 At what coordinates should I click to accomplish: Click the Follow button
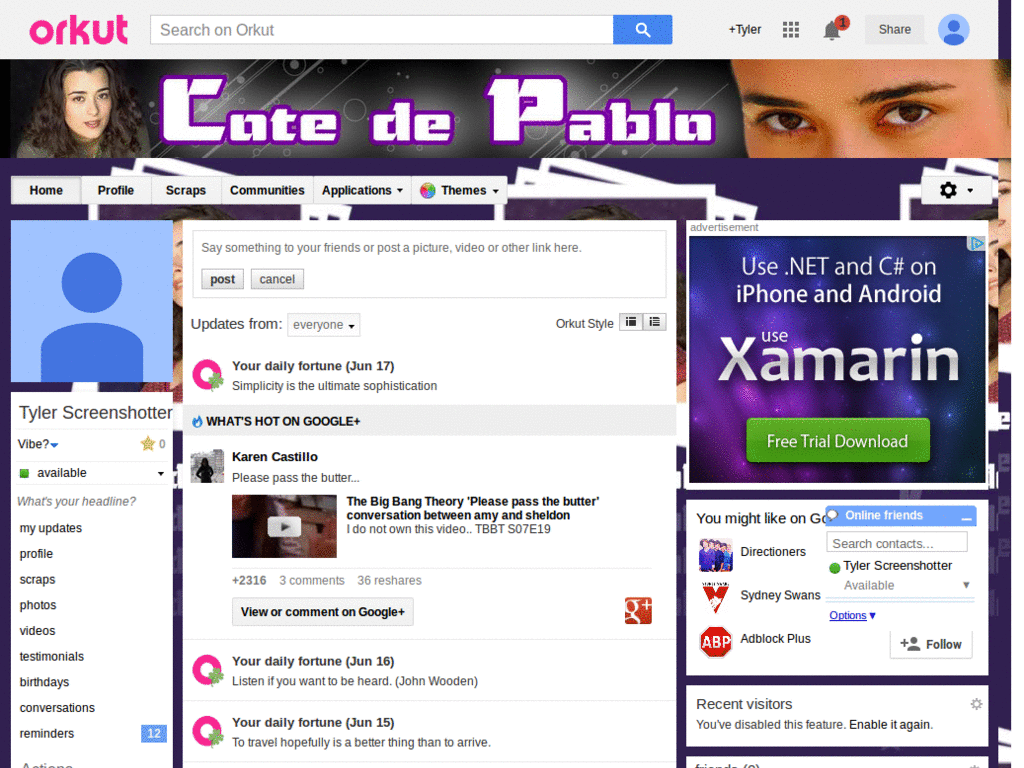[931, 645]
